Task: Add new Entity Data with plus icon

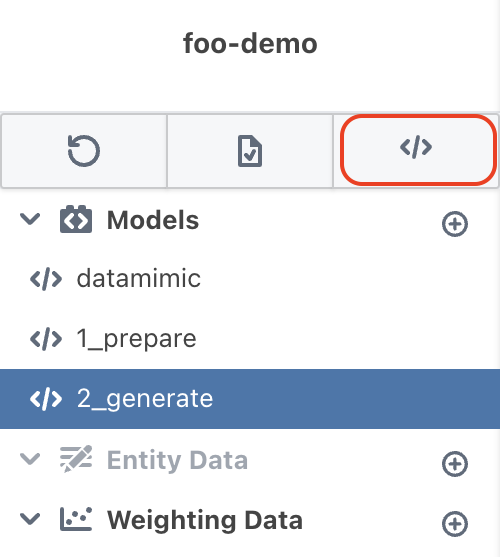Action: click(455, 464)
